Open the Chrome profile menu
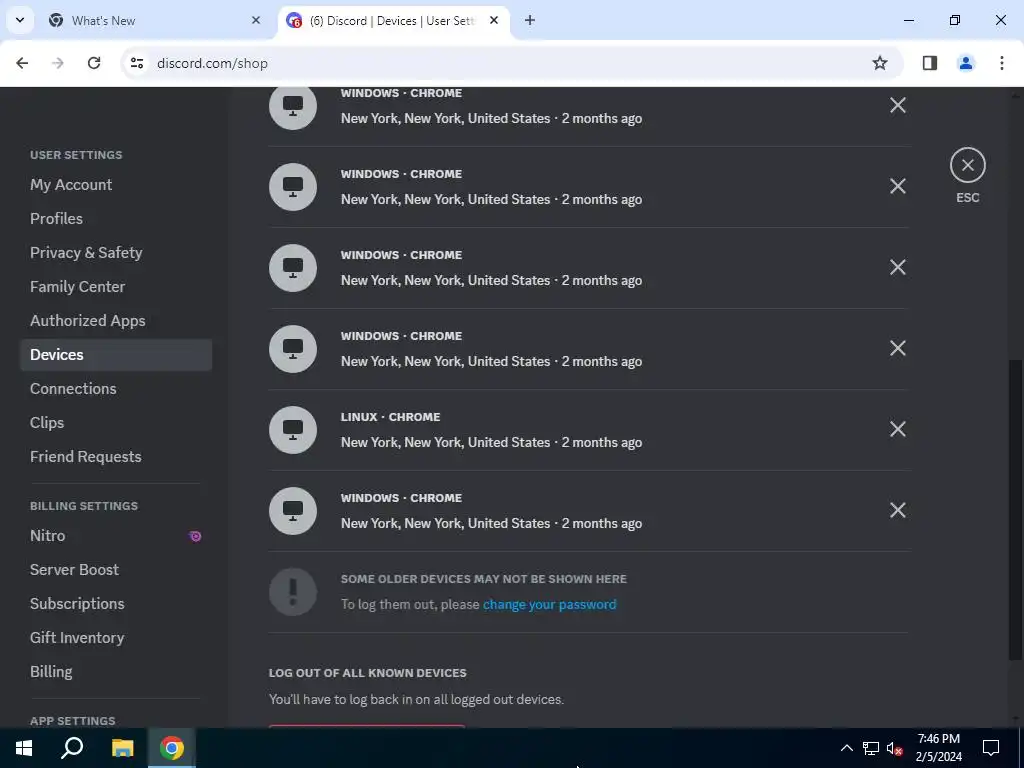The image size is (1024, 768). pos(965,63)
